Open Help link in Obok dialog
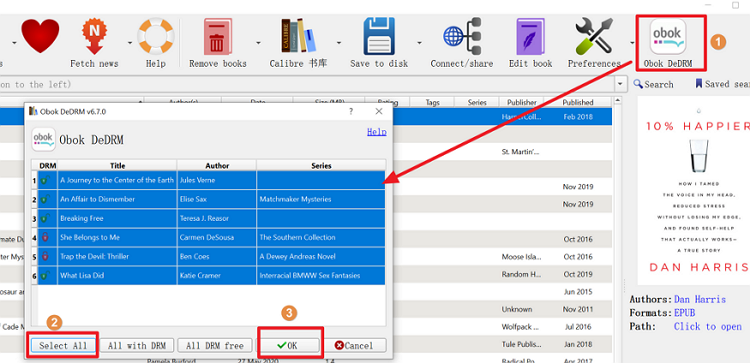 point(376,132)
